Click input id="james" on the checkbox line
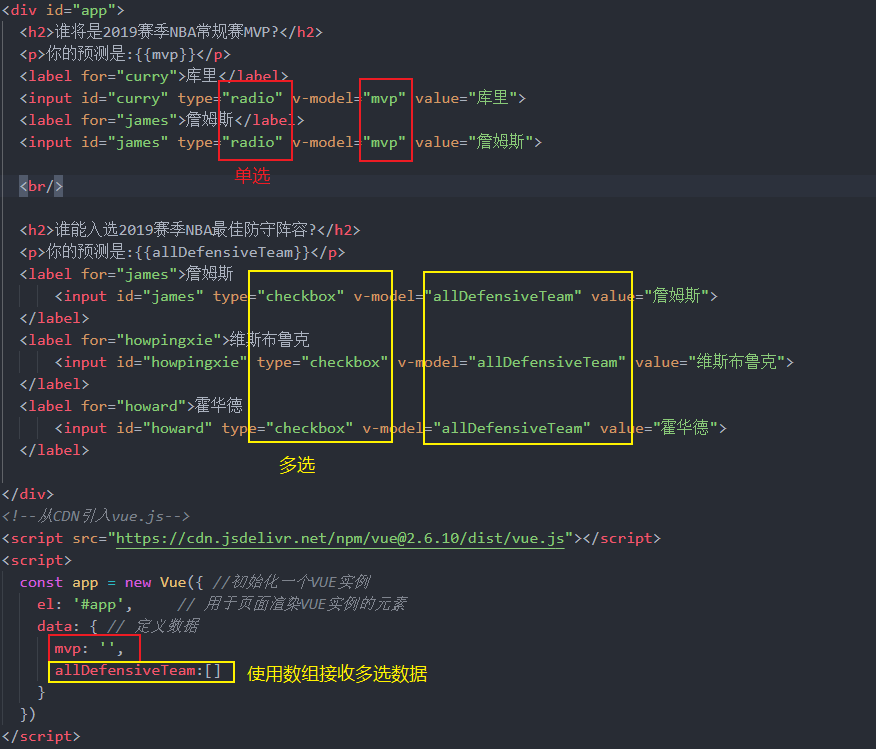The height and width of the screenshot is (749, 876). tap(129, 296)
